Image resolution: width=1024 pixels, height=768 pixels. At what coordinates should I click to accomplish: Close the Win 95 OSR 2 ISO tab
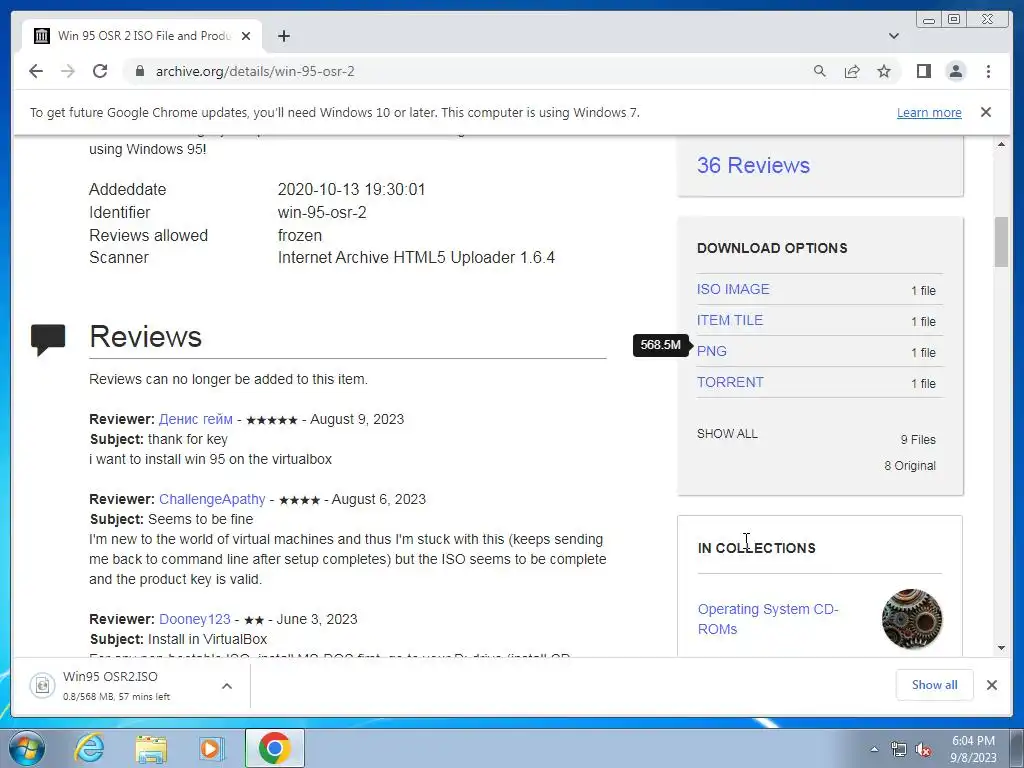click(x=246, y=36)
